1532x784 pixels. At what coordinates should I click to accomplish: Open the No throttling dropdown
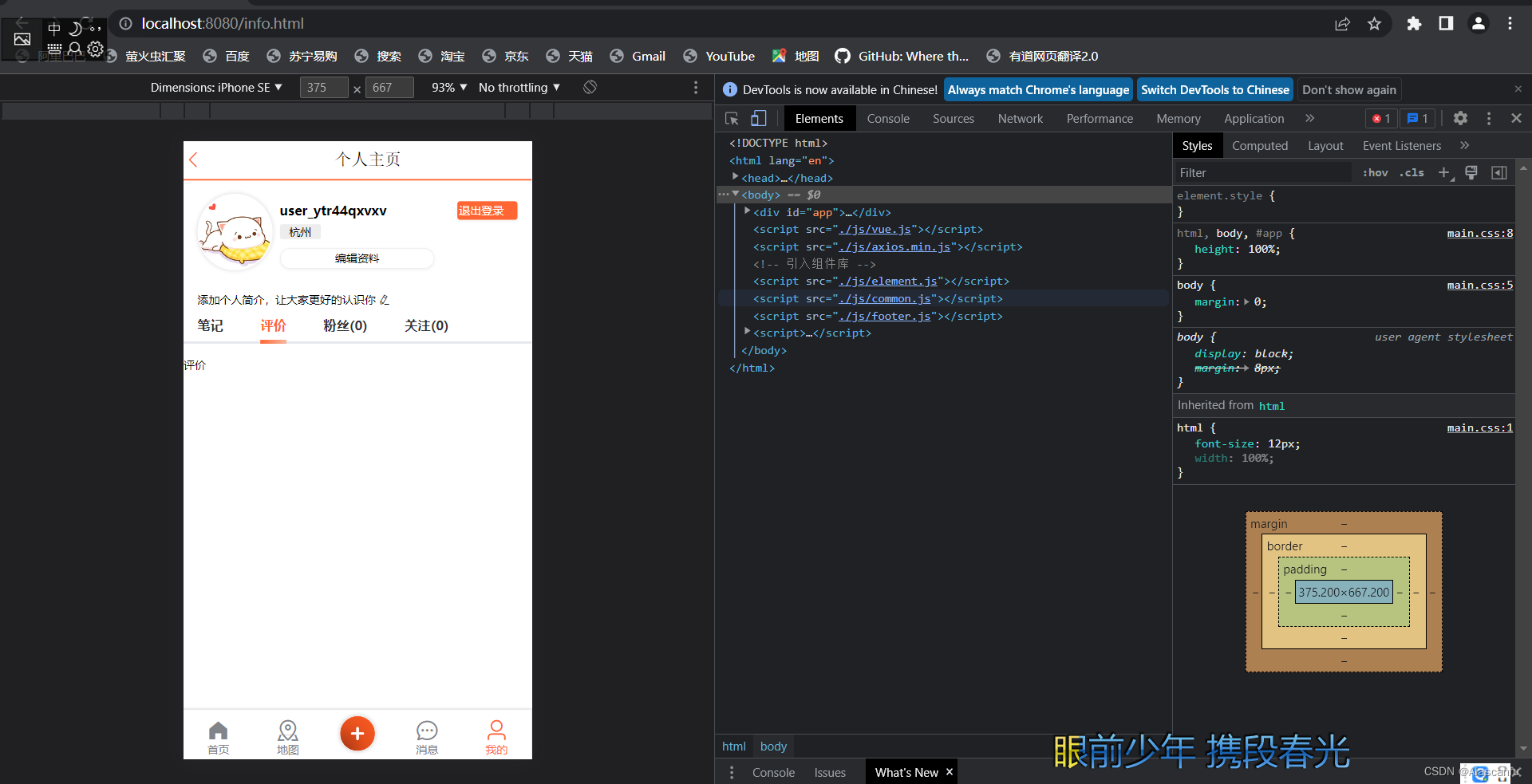tap(519, 87)
